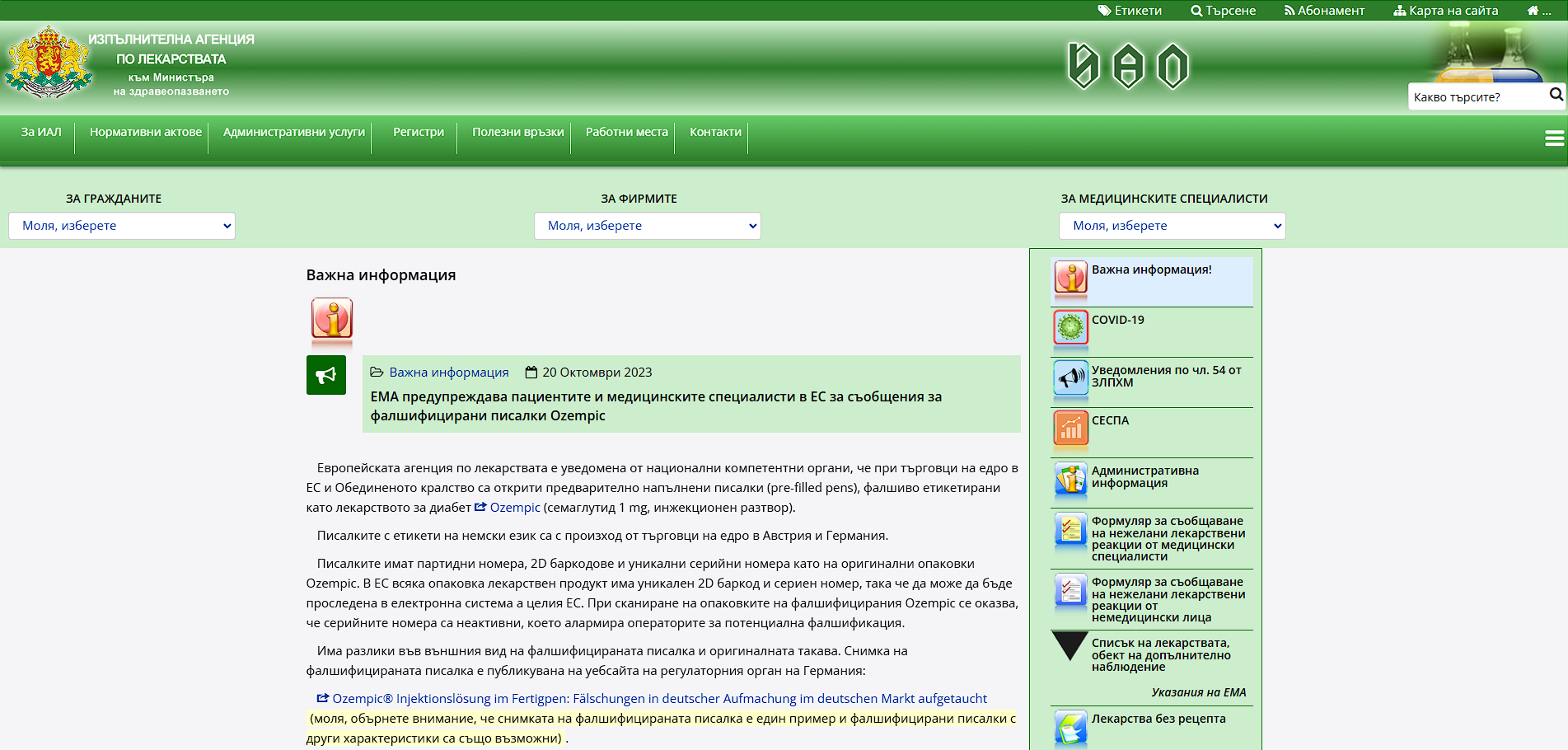This screenshot has width=1568, height=750.
Task: Open the hamburger menu on the right
Action: tap(1556, 137)
